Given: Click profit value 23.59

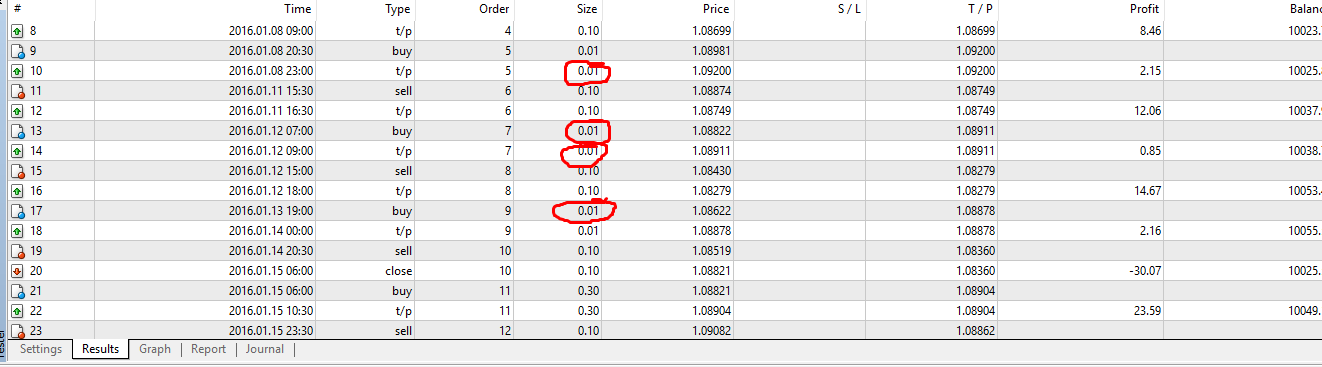Looking at the screenshot, I should pyautogui.click(x=1147, y=311).
